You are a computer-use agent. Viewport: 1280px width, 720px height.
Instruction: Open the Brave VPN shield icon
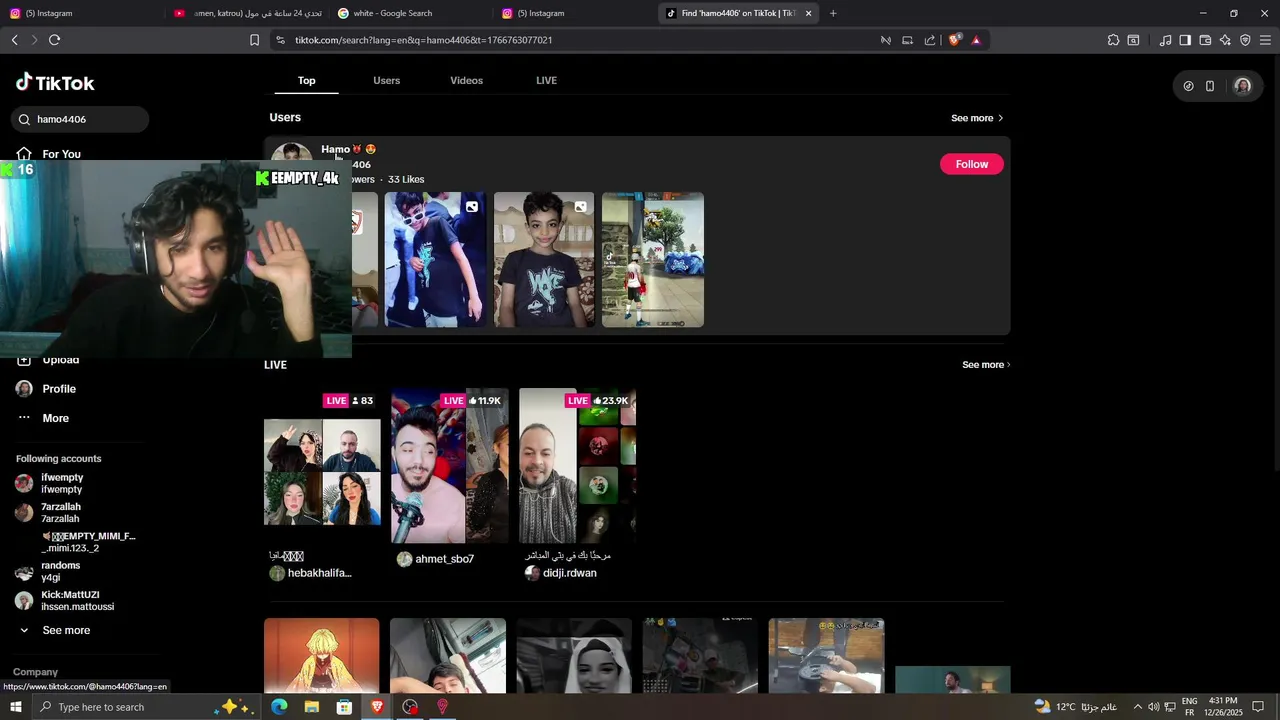(1245, 40)
